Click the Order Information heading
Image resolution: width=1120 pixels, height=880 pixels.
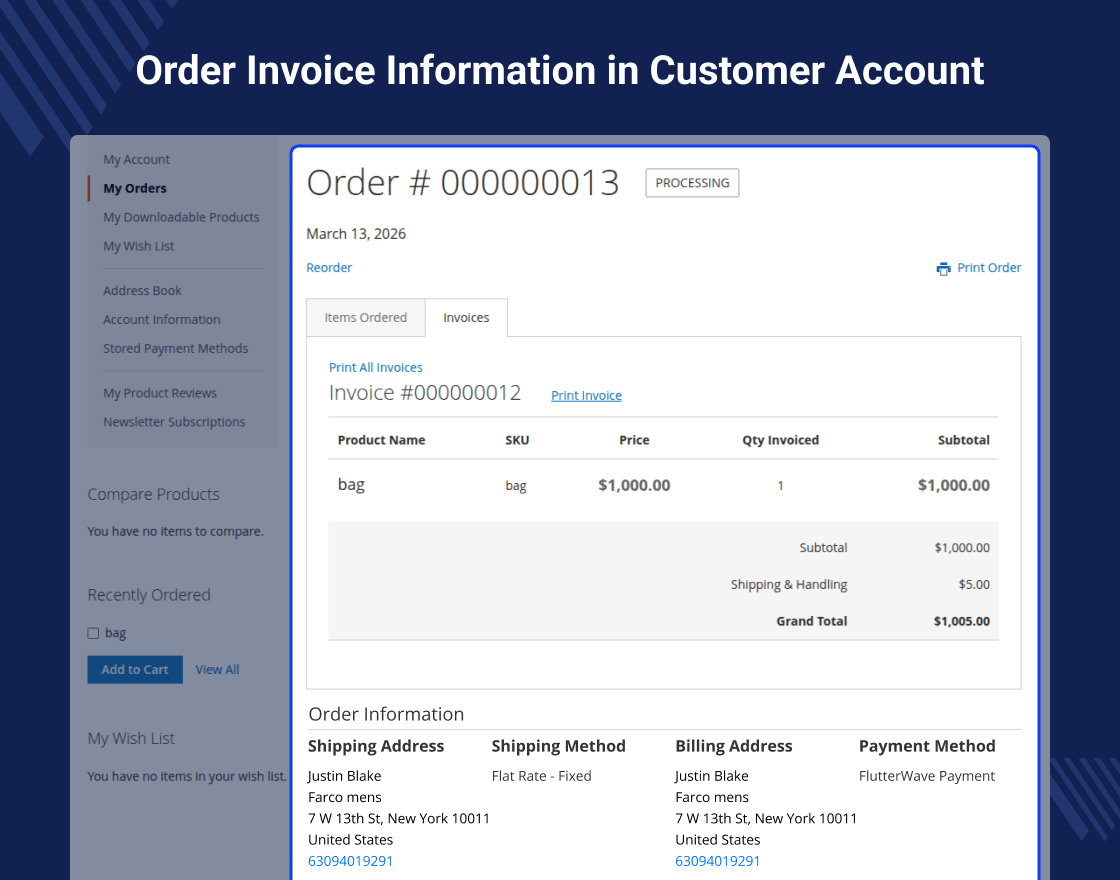click(386, 714)
